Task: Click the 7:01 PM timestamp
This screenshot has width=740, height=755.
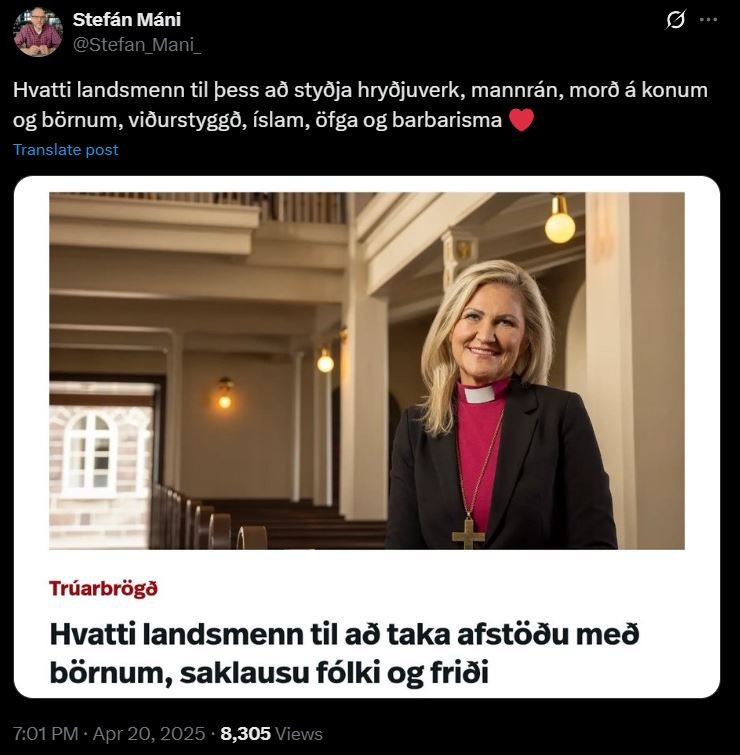Action: pos(46,734)
